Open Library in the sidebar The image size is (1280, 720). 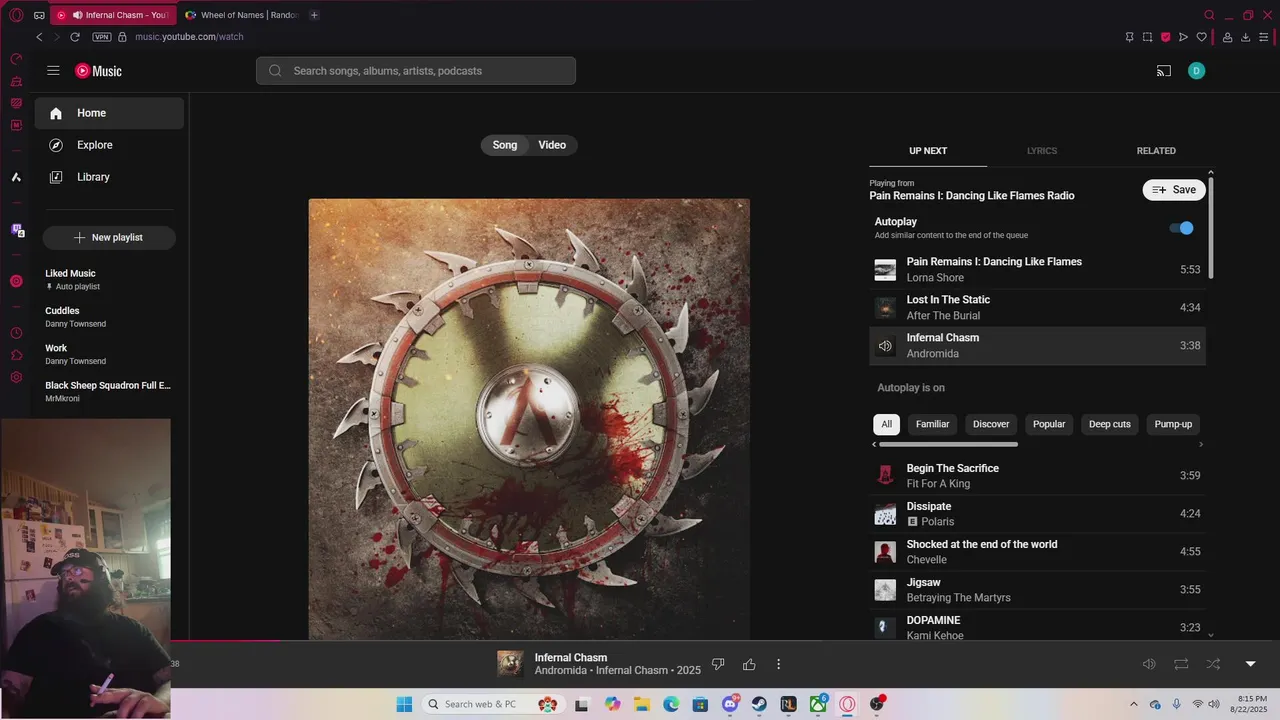pyautogui.click(x=109, y=177)
